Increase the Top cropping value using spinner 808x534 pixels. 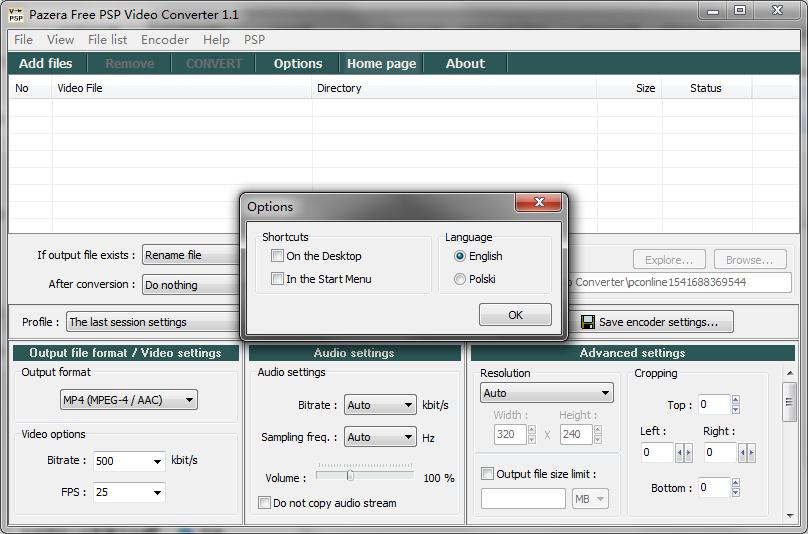(x=736, y=400)
